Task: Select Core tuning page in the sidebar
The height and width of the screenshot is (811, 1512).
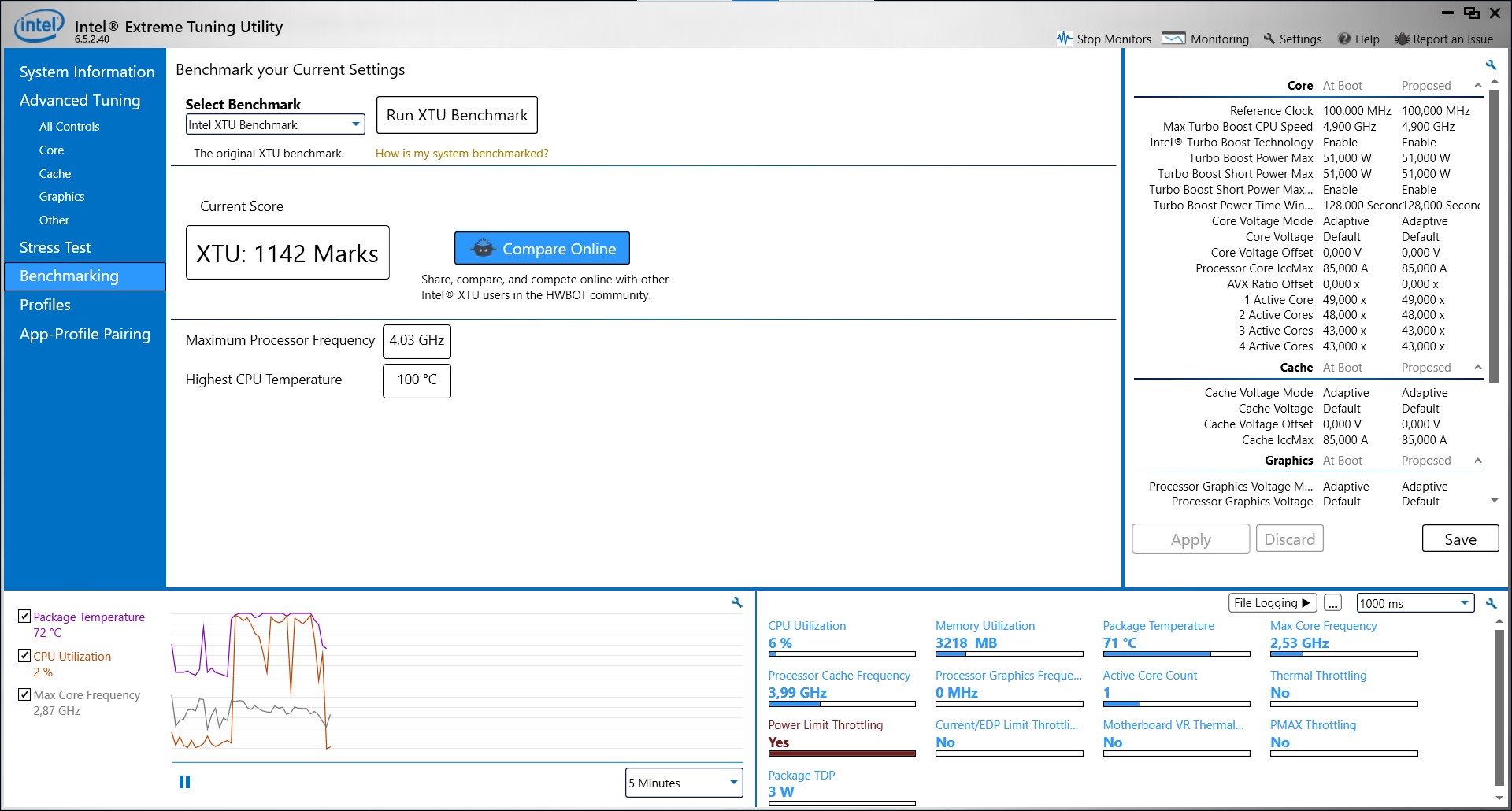Action: point(51,150)
